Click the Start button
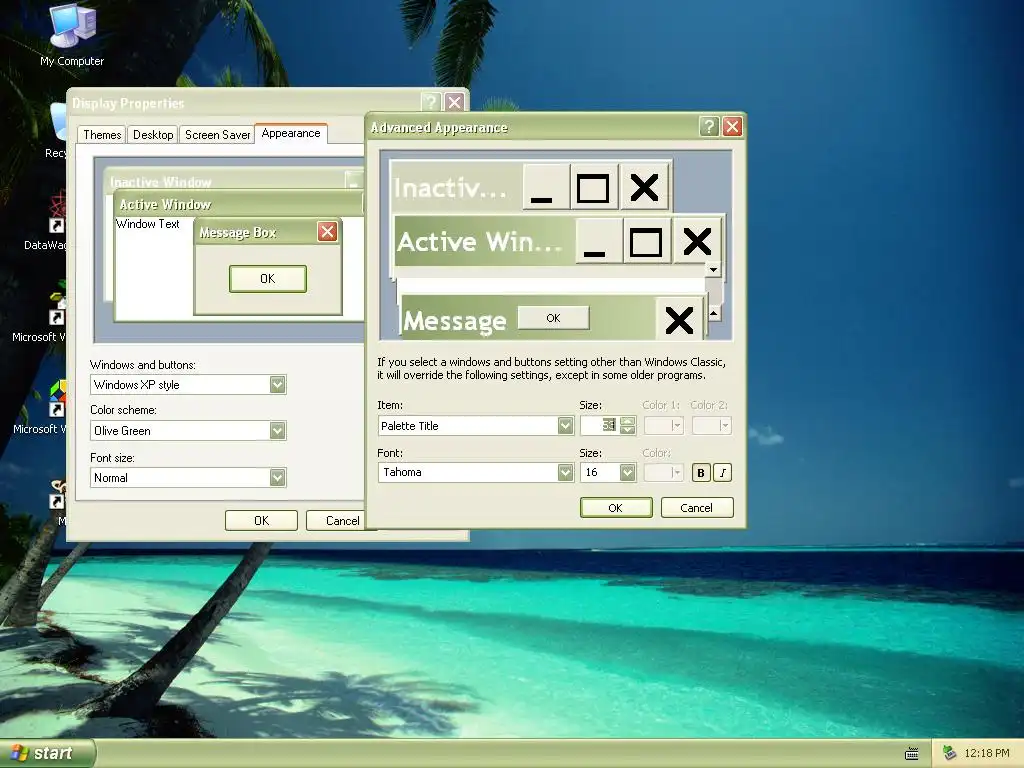This screenshot has height=768, width=1024. click(47, 753)
